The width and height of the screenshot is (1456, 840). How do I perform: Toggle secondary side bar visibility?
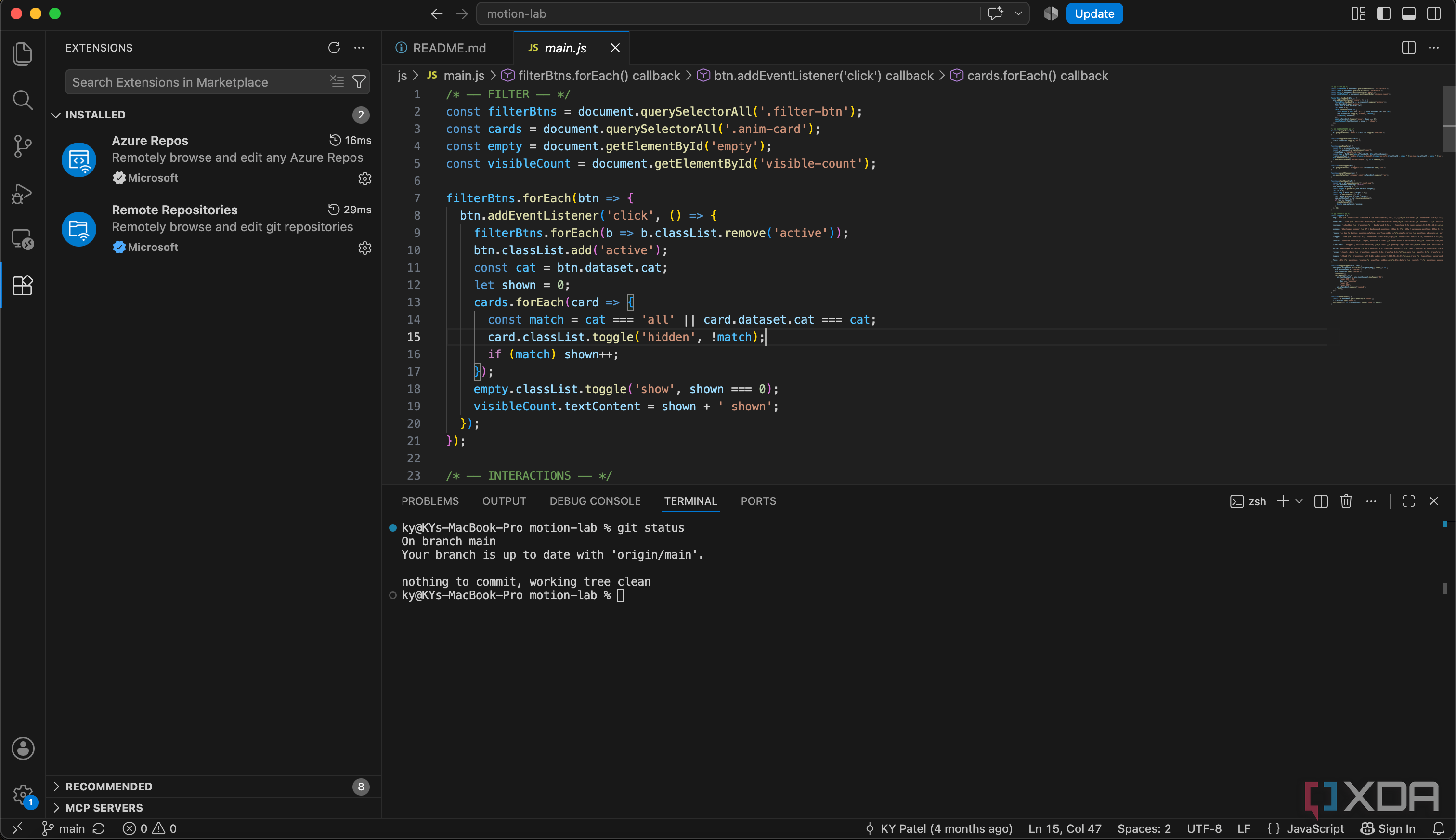(1433, 14)
